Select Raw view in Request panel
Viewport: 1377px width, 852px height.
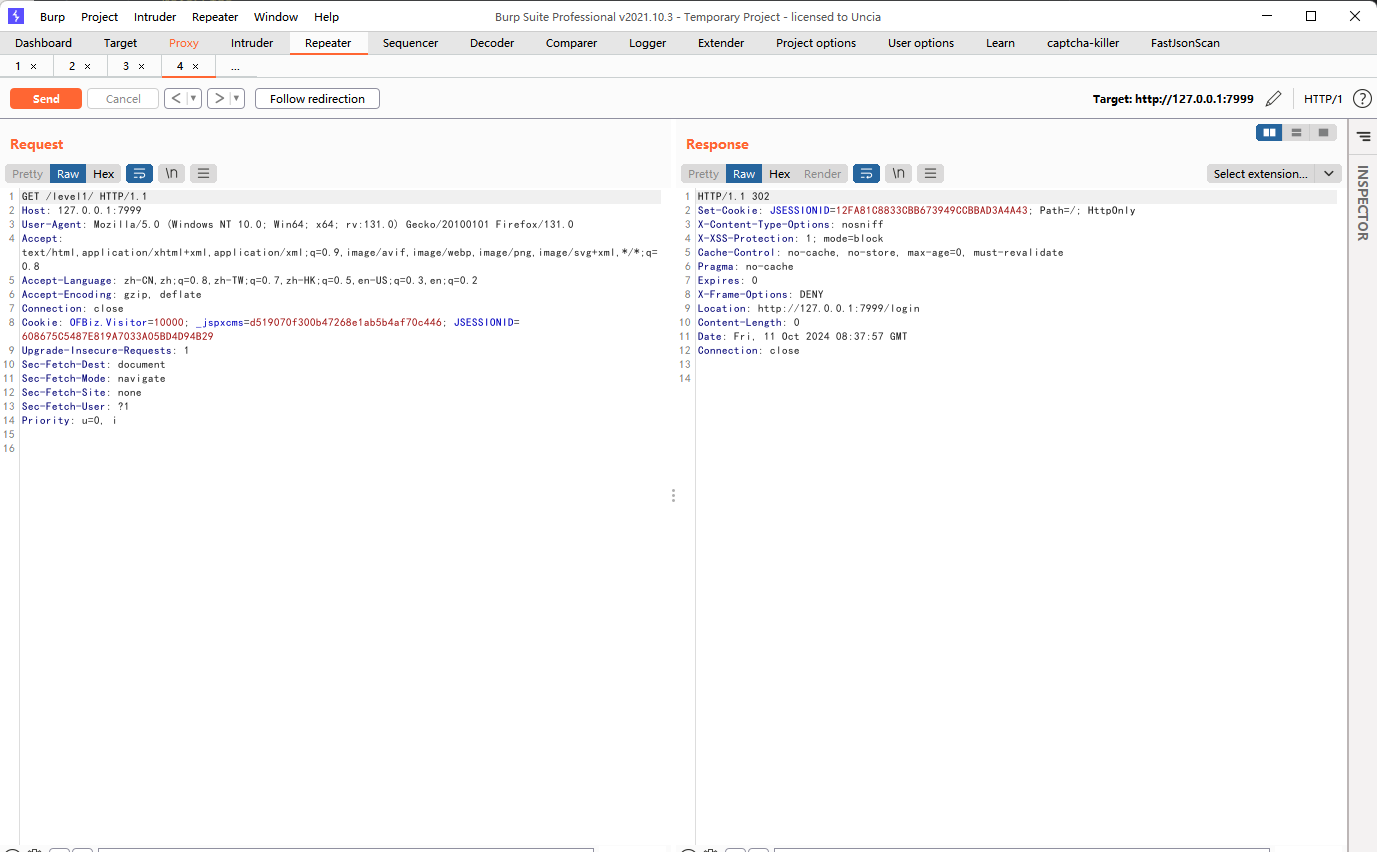click(x=68, y=174)
